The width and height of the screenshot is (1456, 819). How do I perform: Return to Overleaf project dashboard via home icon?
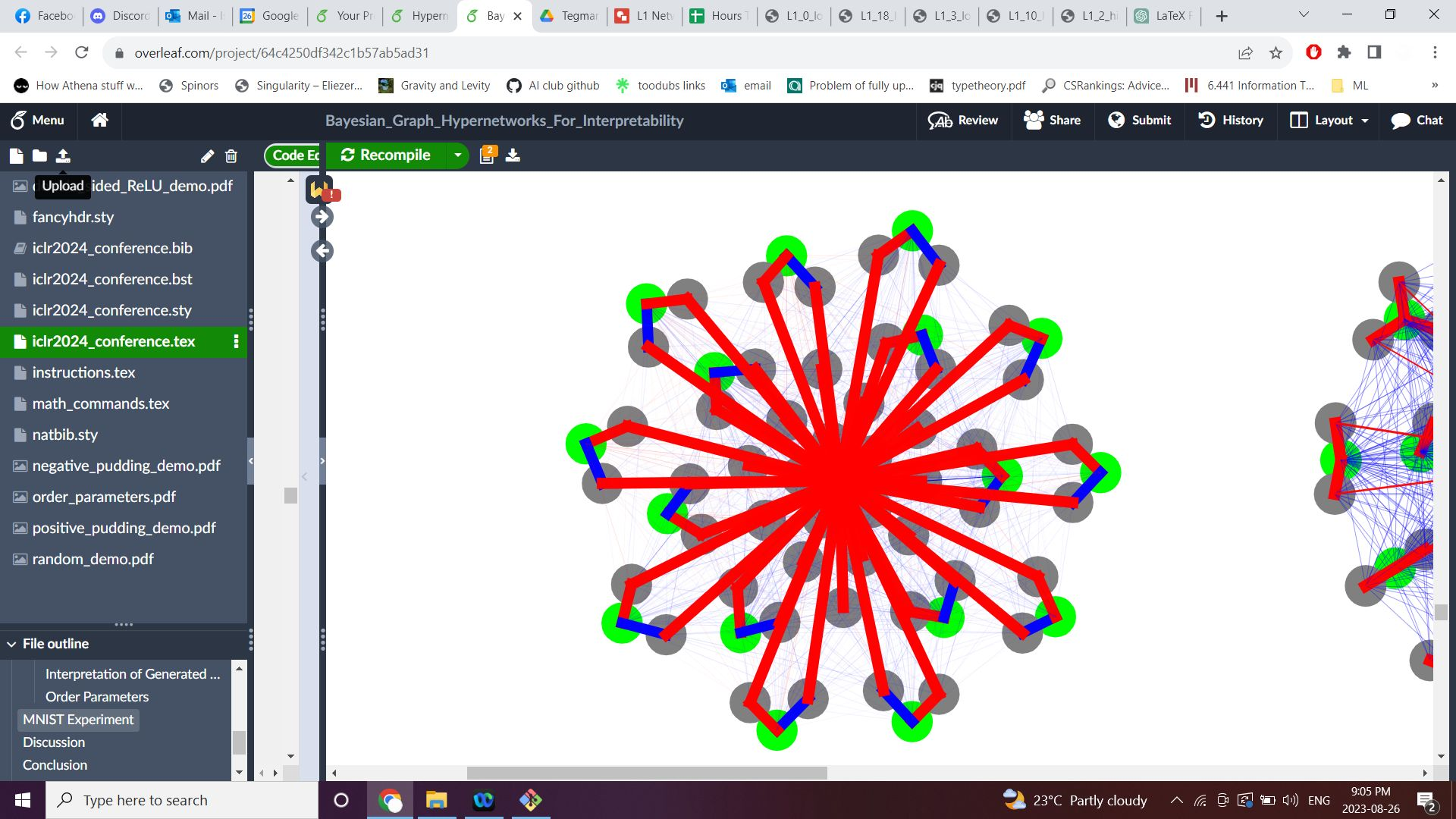click(x=99, y=120)
